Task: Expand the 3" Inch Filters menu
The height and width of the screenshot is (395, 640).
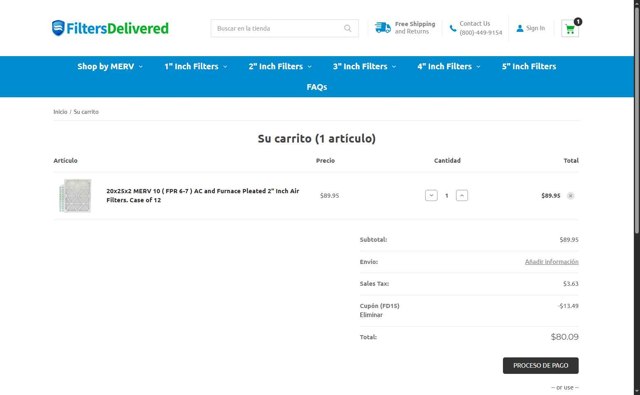Action: (x=364, y=67)
